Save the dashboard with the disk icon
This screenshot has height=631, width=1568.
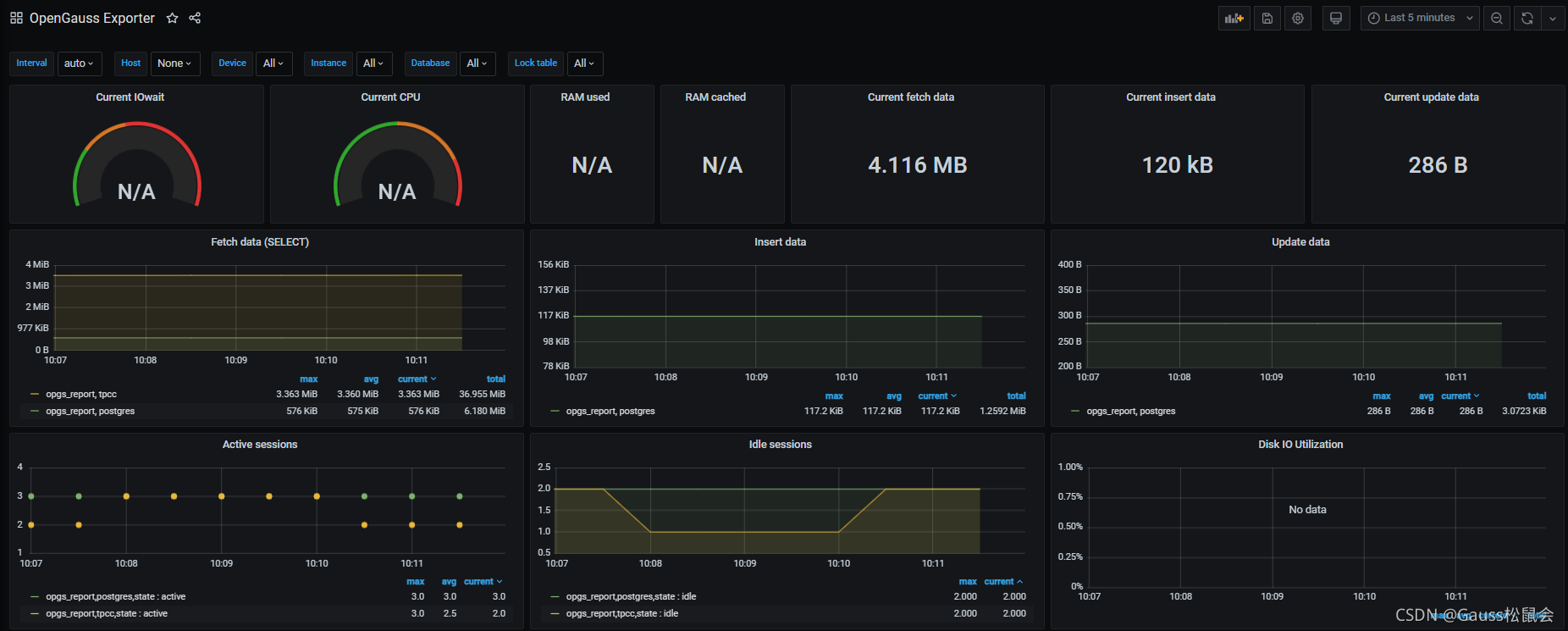[x=1267, y=18]
